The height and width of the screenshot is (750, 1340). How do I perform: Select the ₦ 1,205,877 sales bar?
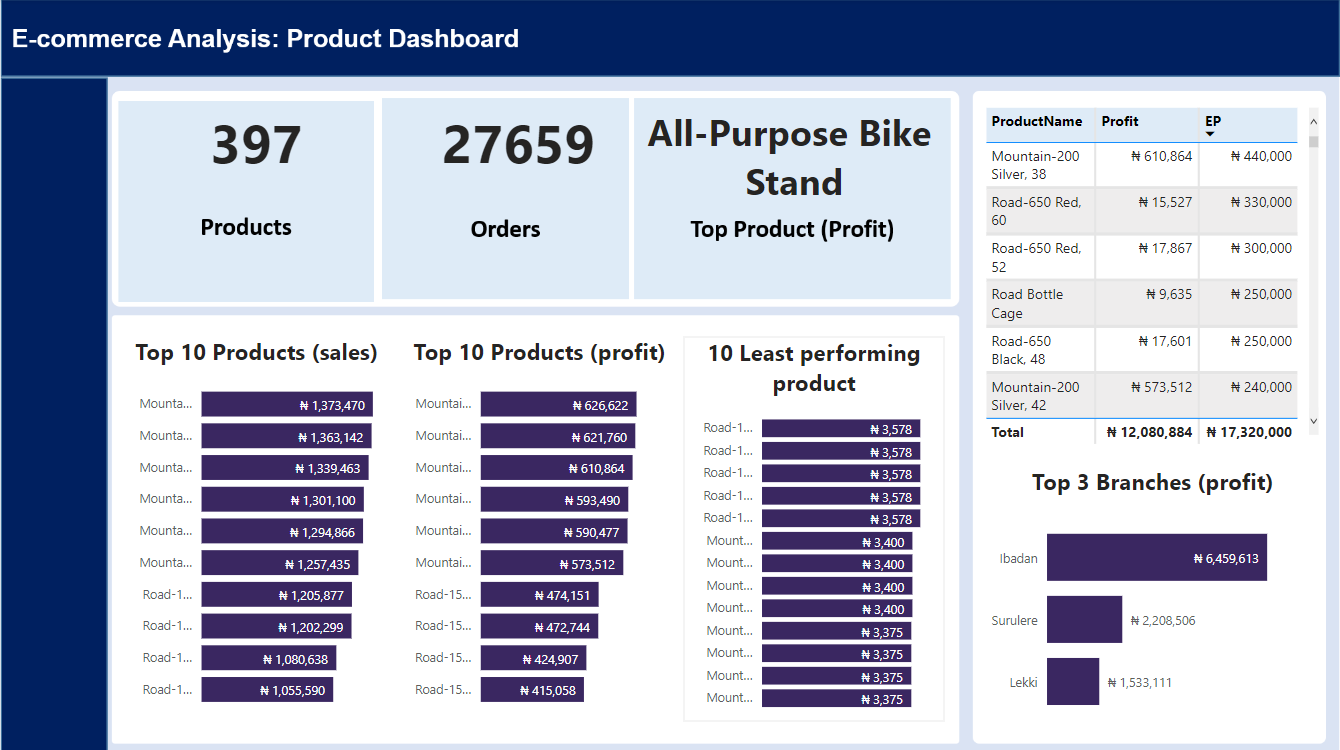(x=276, y=595)
